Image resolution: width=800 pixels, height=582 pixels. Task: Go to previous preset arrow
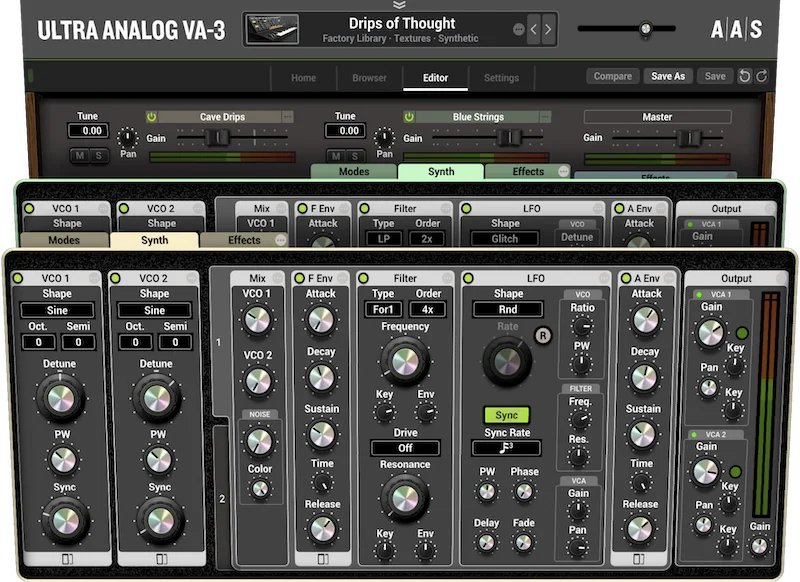(x=533, y=30)
